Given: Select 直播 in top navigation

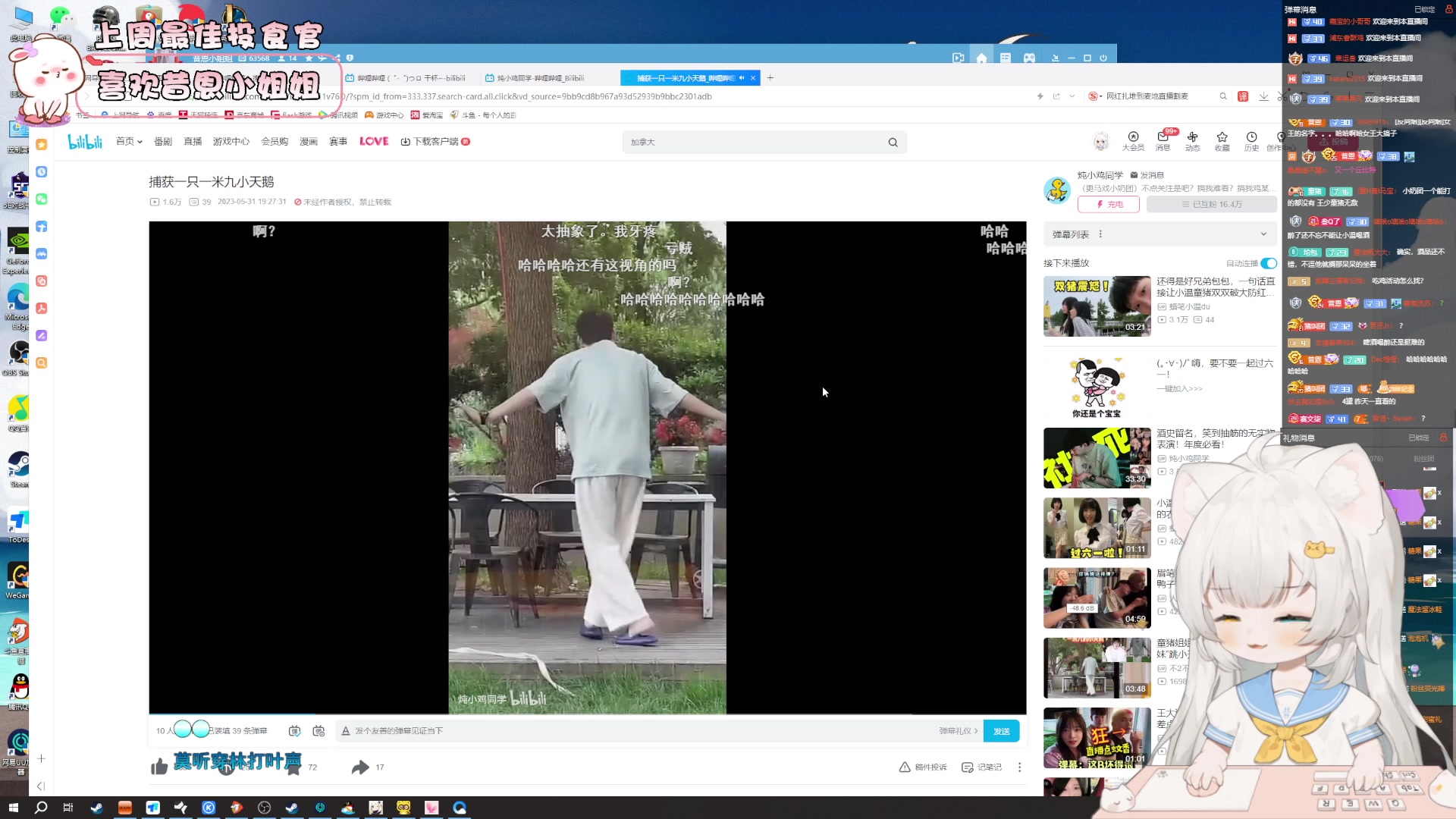Looking at the screenshot, I should pos(193,142).
